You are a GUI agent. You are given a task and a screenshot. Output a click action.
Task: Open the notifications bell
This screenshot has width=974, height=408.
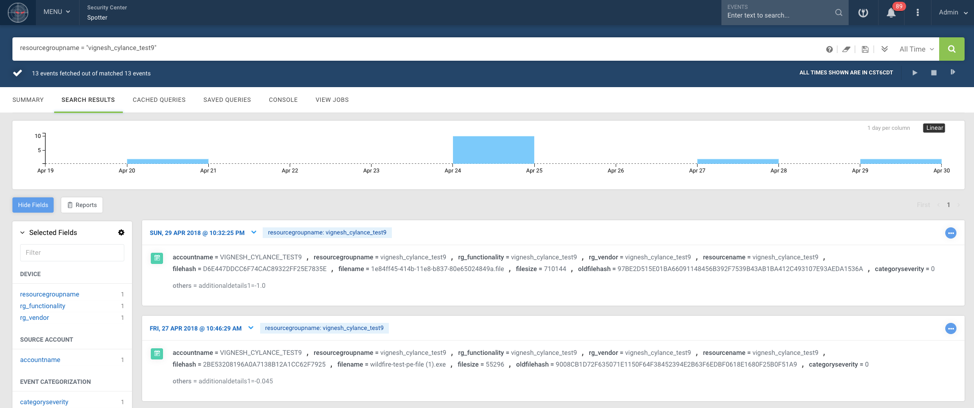coord(890,13)
